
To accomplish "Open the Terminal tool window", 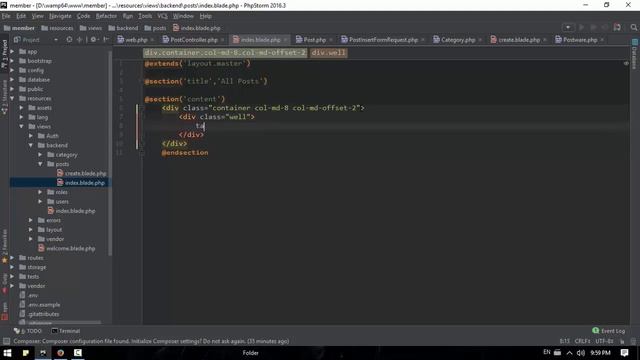I will pos(66,331).
